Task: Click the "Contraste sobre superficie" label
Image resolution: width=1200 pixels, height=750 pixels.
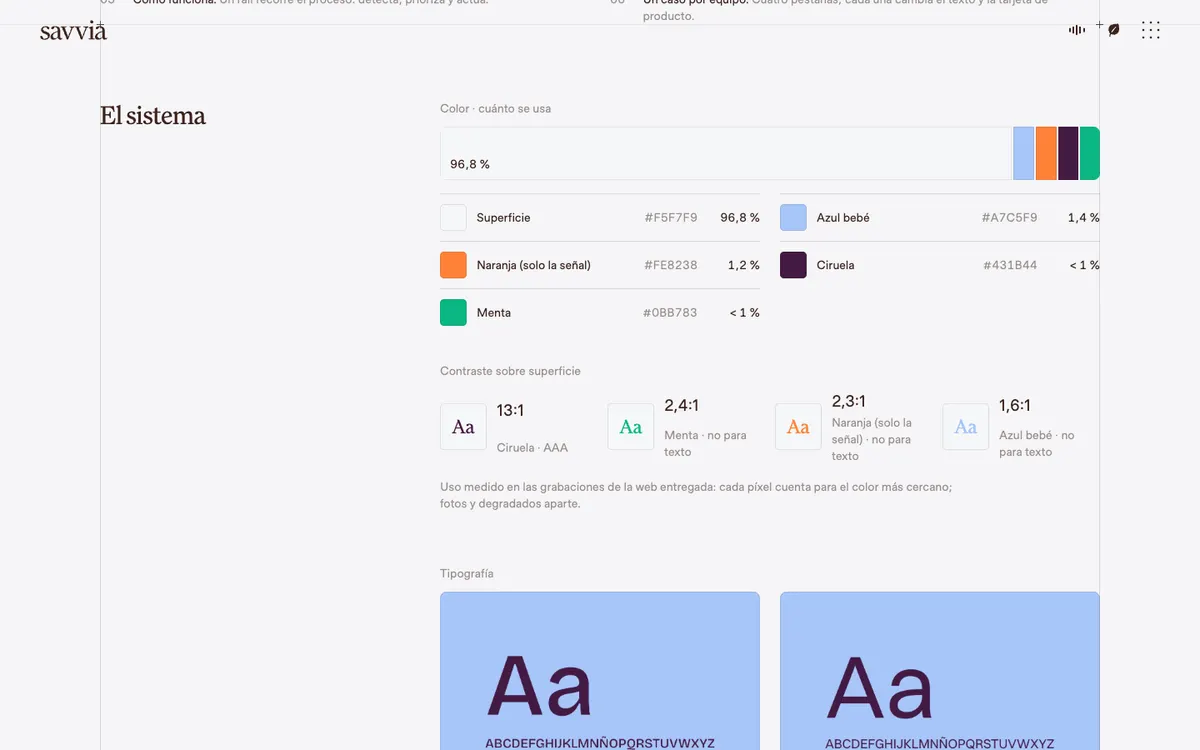Action: click(510, 371)
